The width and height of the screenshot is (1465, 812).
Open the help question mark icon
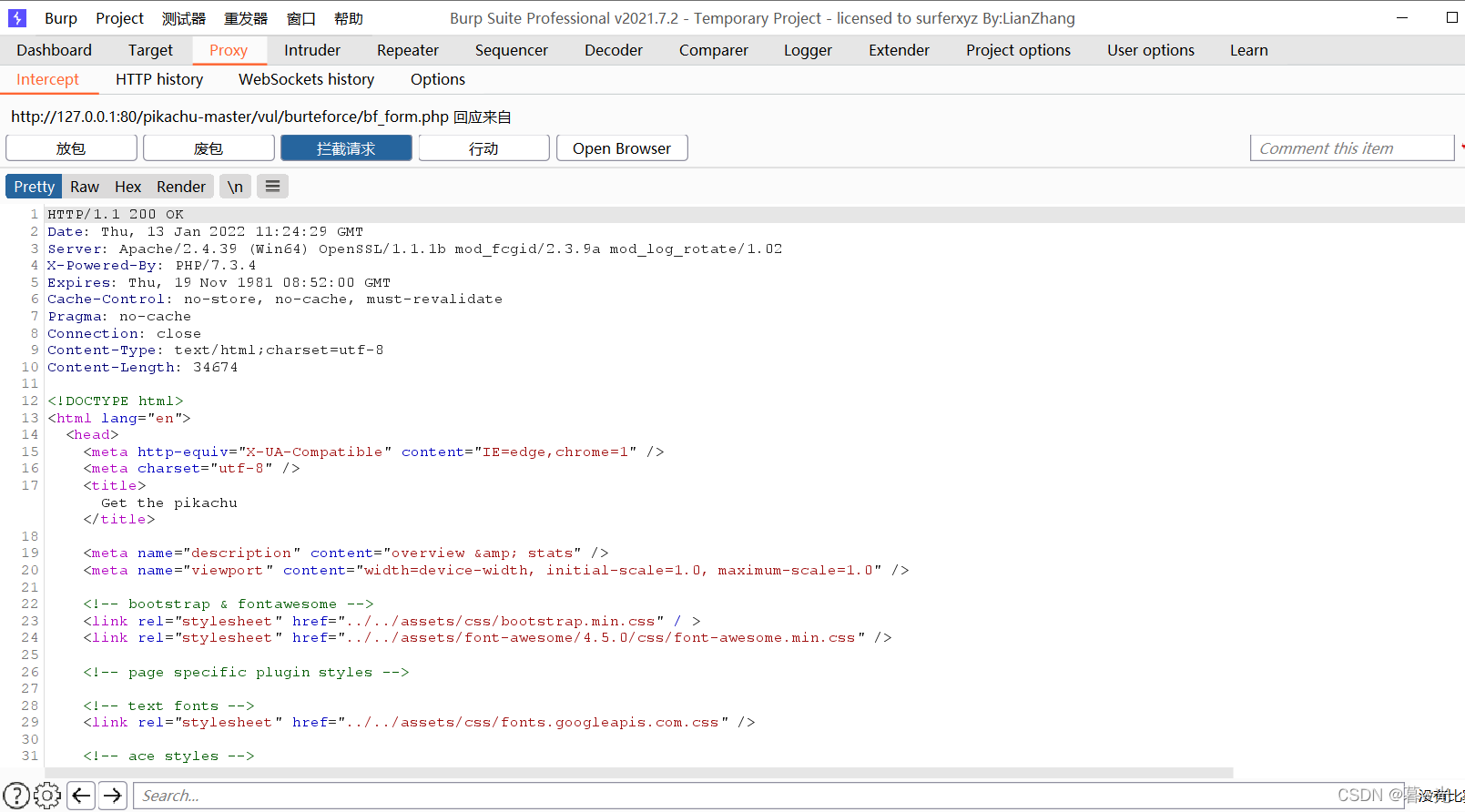coord(16,796)
